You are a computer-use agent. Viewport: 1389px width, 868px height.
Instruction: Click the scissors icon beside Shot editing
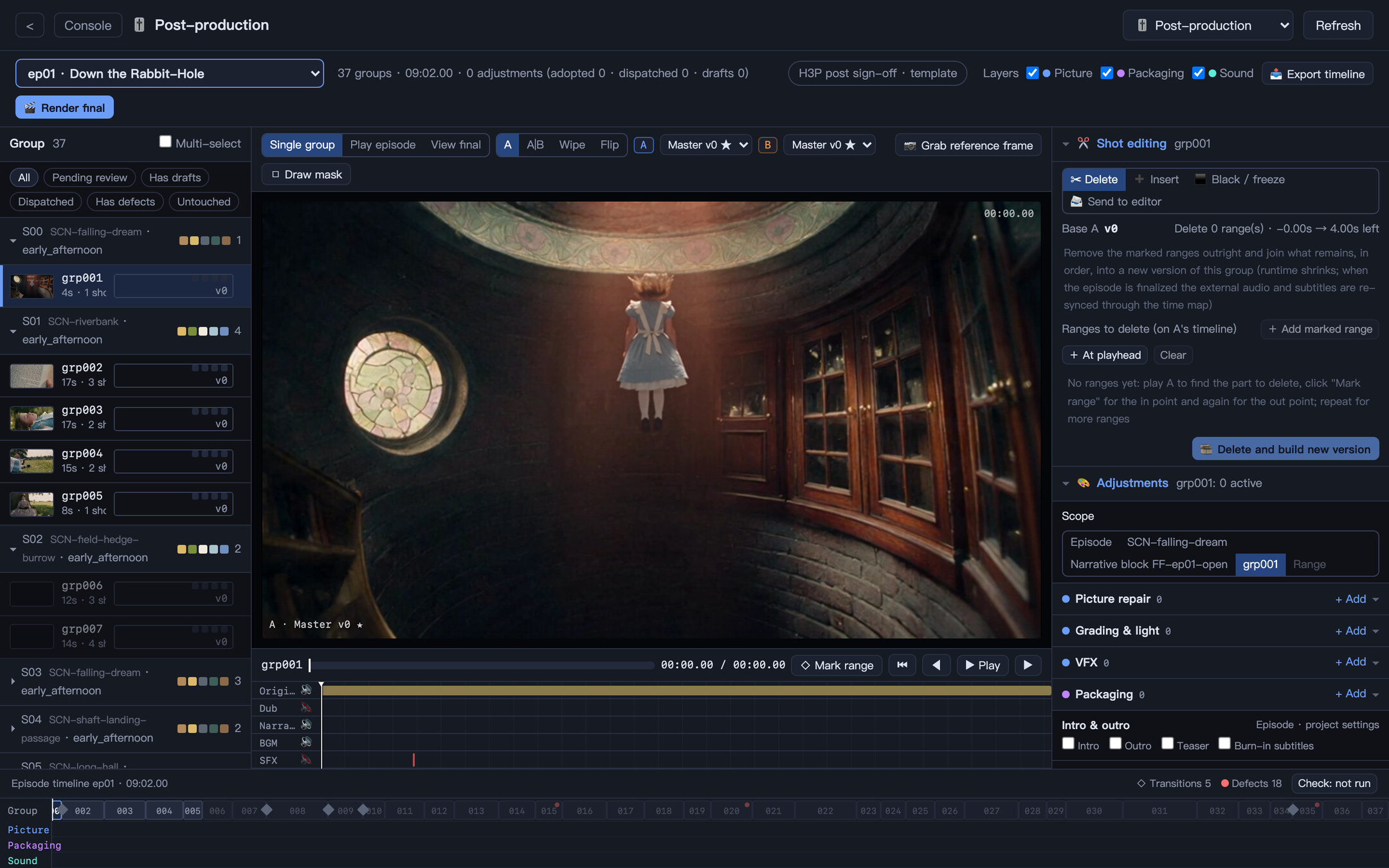pyautogui.click(x=1084, y=143)
